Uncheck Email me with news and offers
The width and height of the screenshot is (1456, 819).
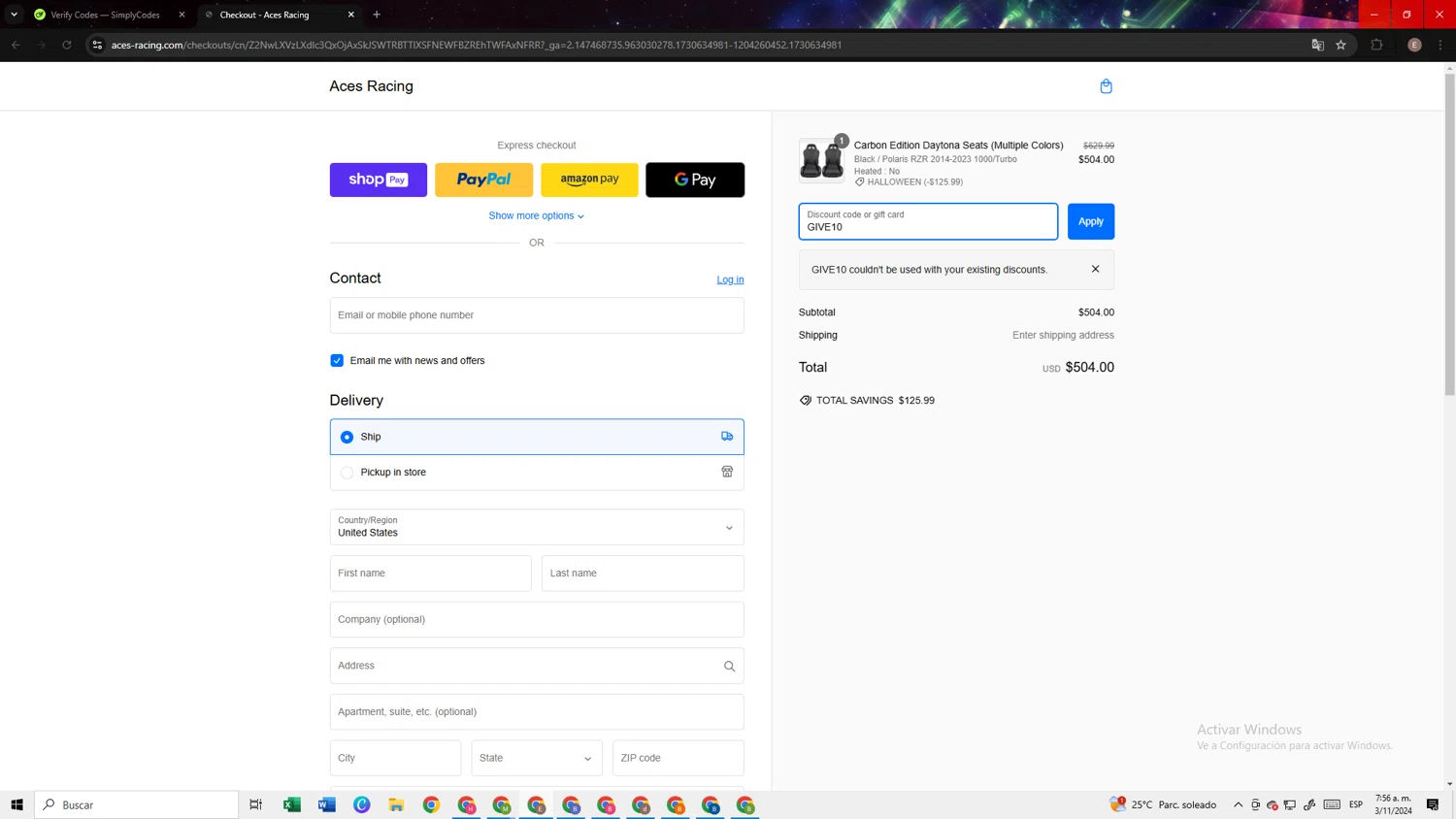tap(337, 360)
